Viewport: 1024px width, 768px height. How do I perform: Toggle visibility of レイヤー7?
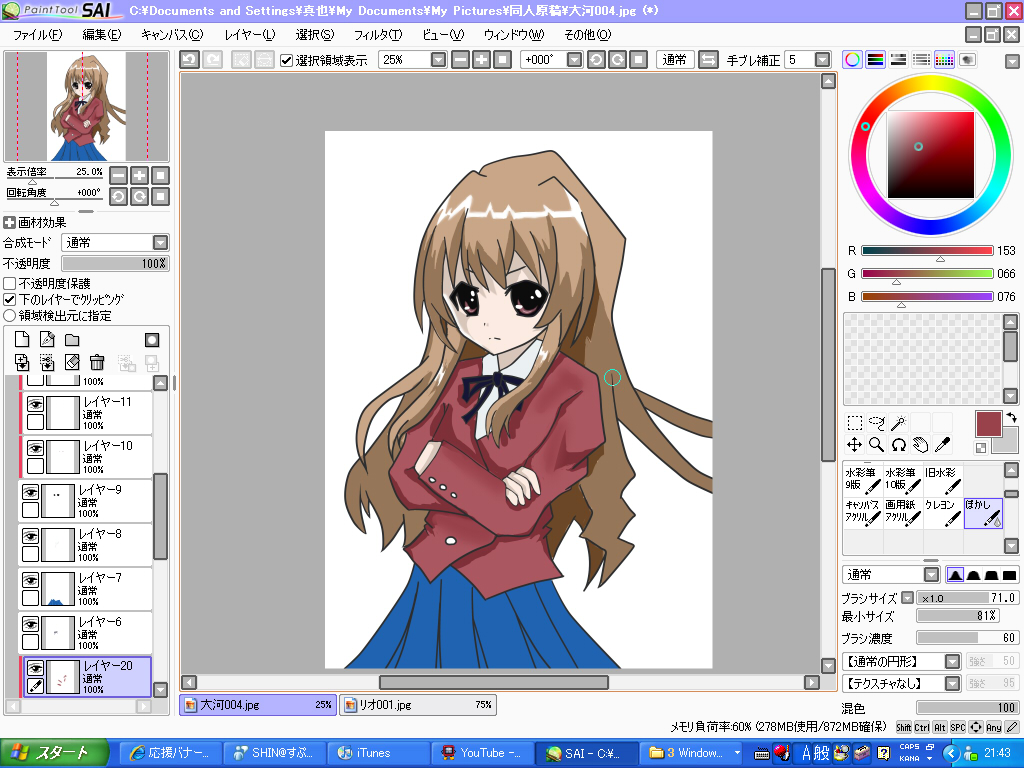(31, 580)
